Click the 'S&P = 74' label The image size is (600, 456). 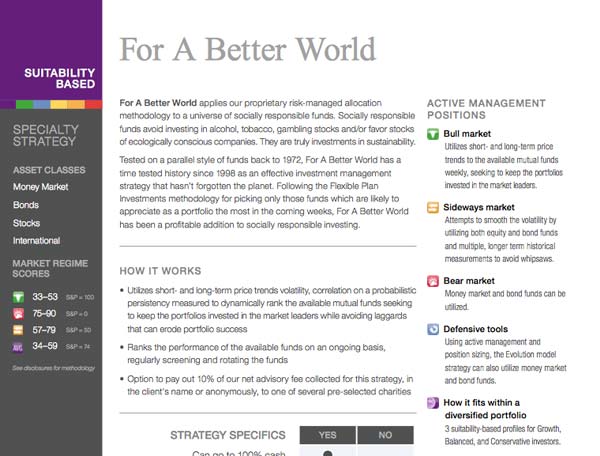click(78, 347)
